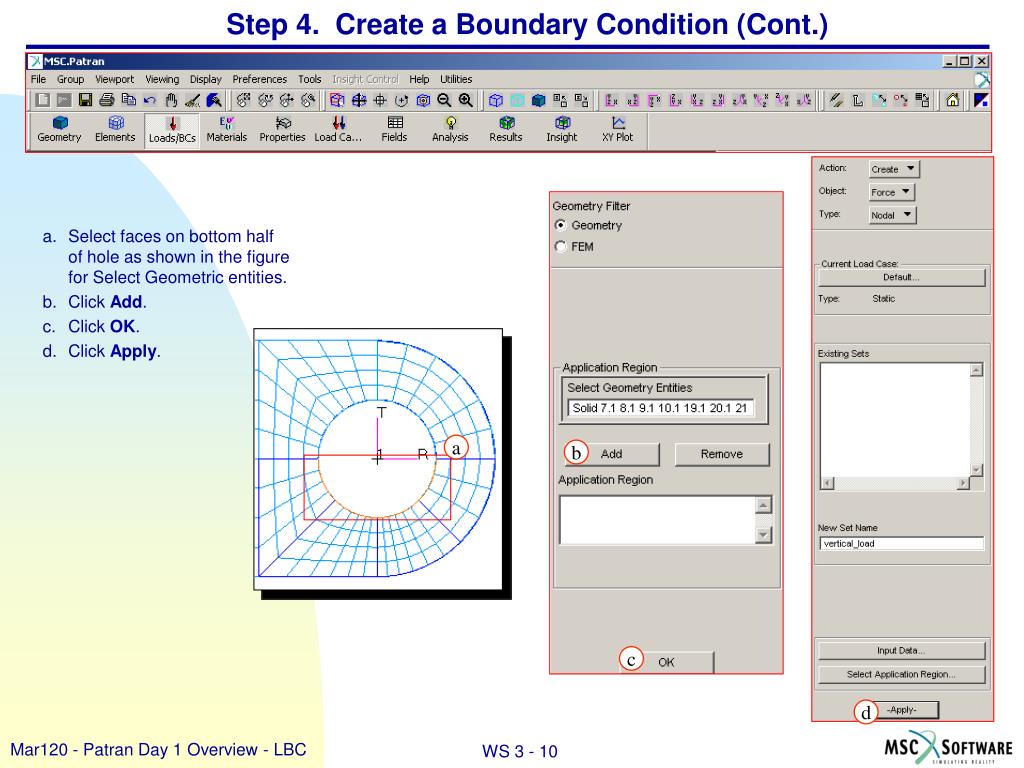
Task: Open the Type Nodal dropdown
Action: pos(893,215)
